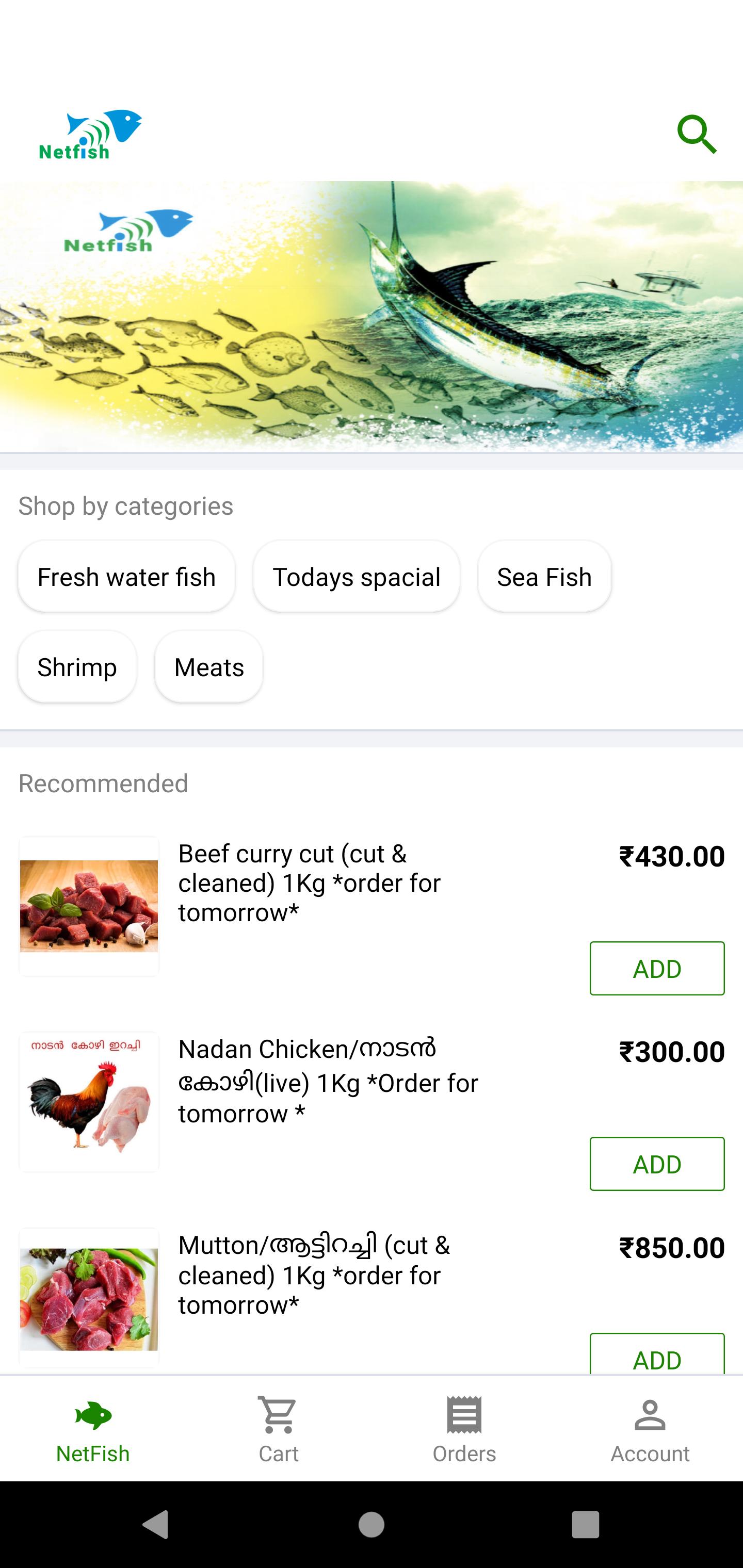The image size is (743, 1568).
Task: Tap the Android home circle button
Action: click(x=372, y=1525)
